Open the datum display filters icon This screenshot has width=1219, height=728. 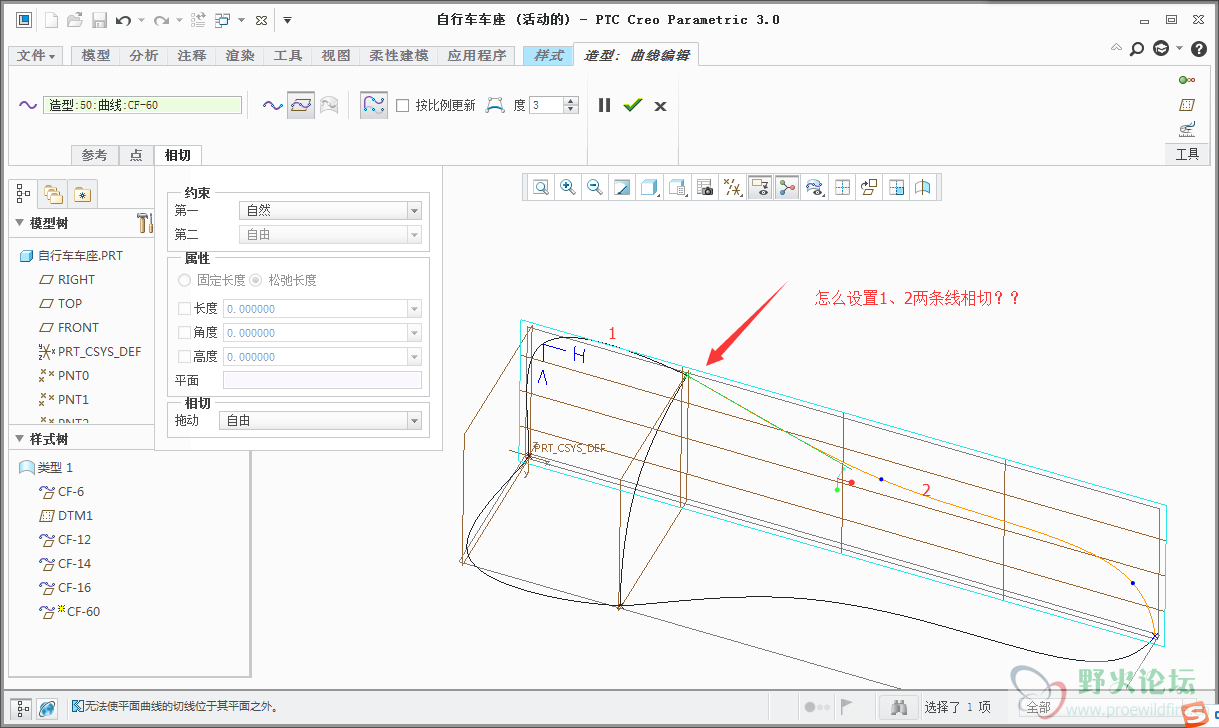[x=733, y=187]
